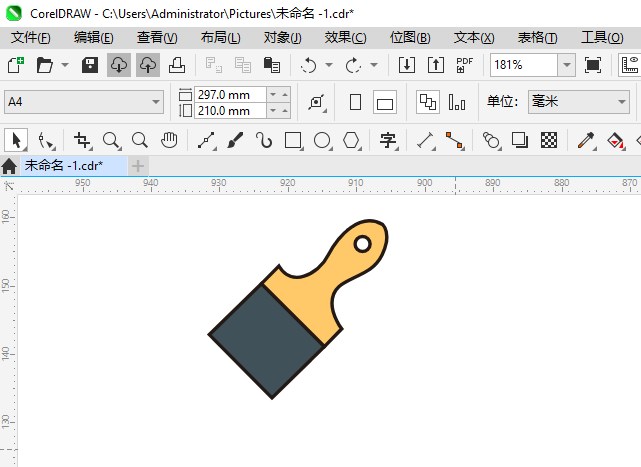The image size is (641, 467).
Task: Select the Shape edit tool
Action: (45, 141)
